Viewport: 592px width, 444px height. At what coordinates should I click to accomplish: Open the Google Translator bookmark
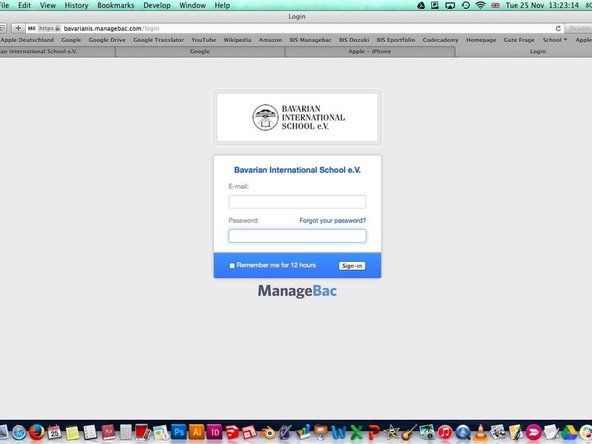pos(158,40)
